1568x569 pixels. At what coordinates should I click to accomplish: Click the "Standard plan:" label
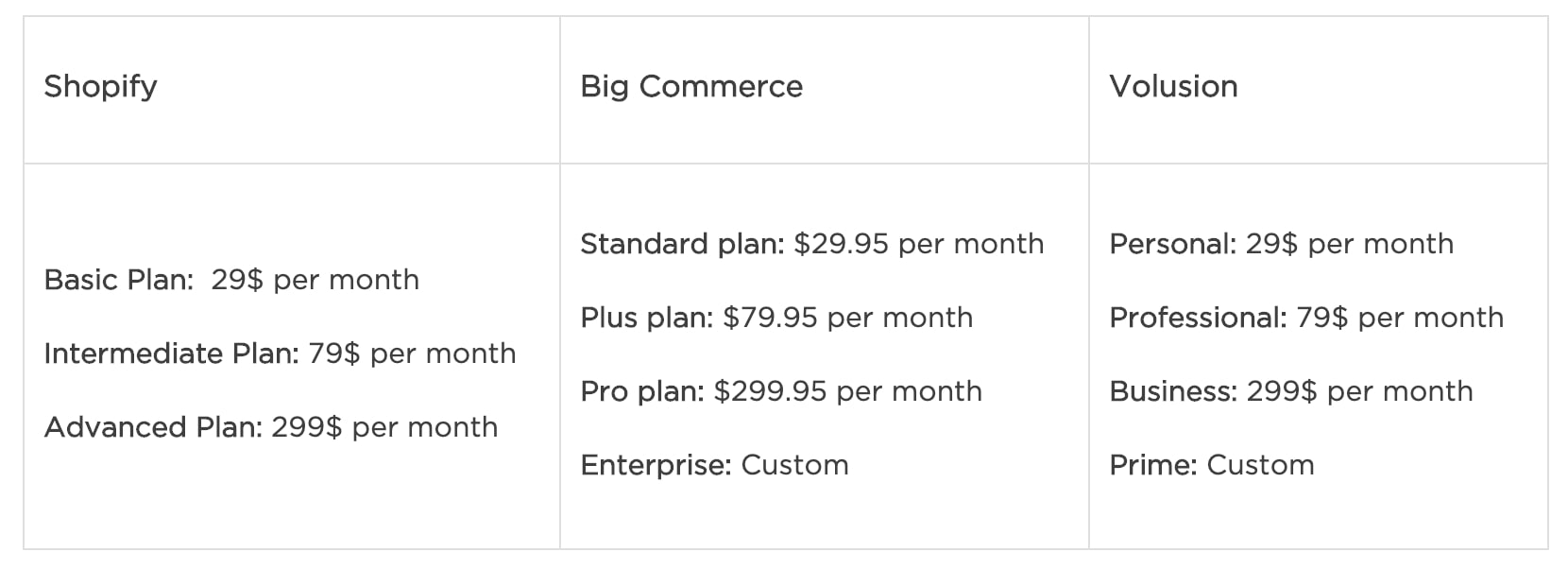682,245
